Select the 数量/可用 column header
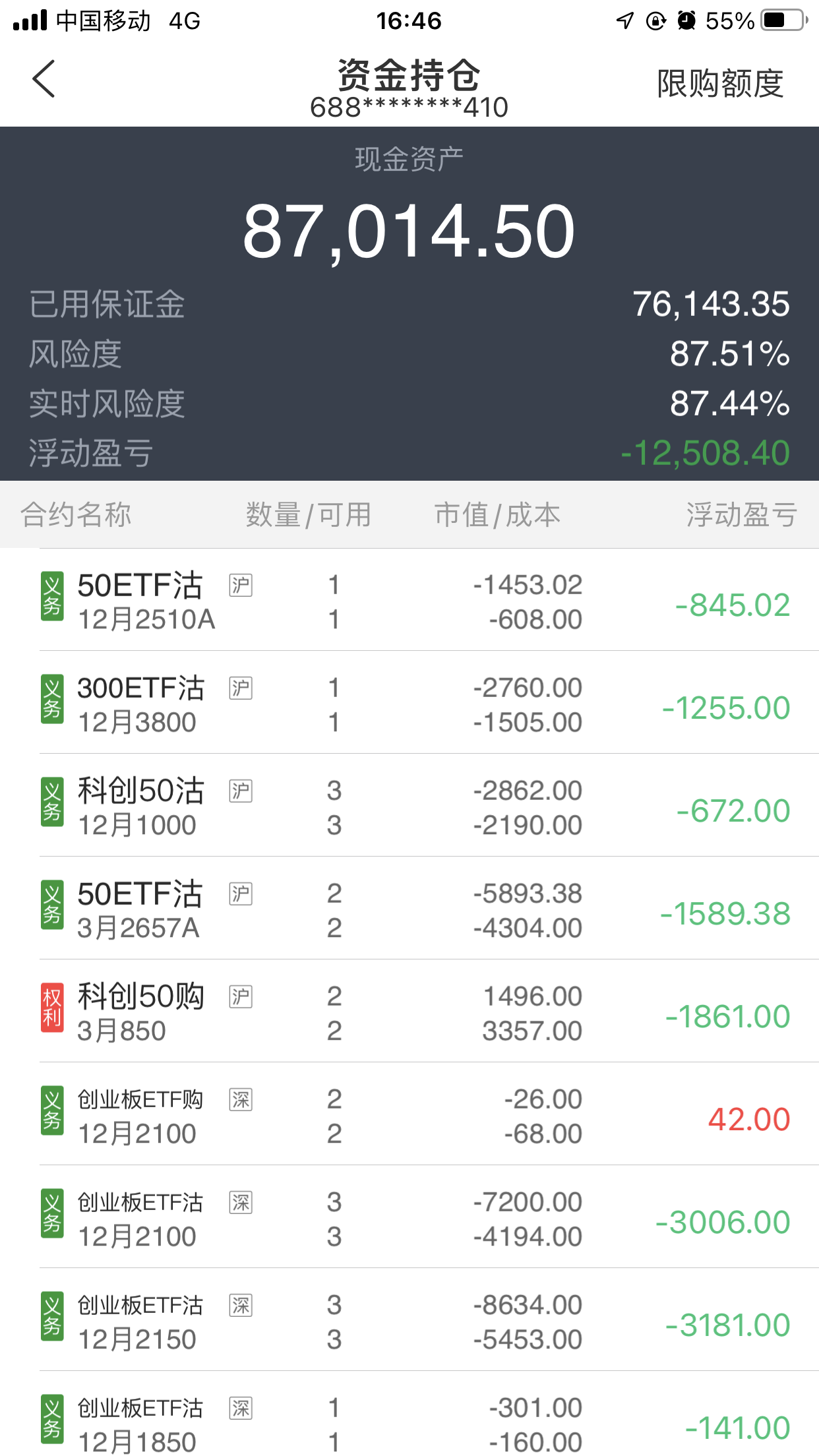The image size is (819, 1456). (x=309, y=514)
